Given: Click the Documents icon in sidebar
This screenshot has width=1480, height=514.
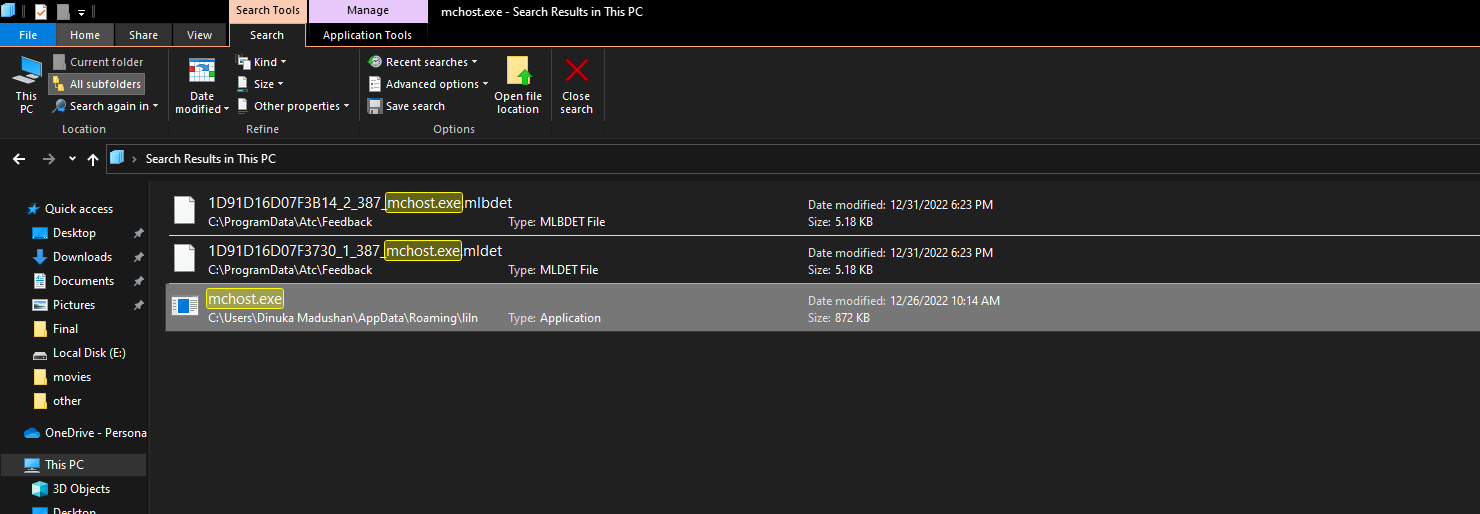Looking at the screenshot, I should pyautogui.click(x=40, y=281).
